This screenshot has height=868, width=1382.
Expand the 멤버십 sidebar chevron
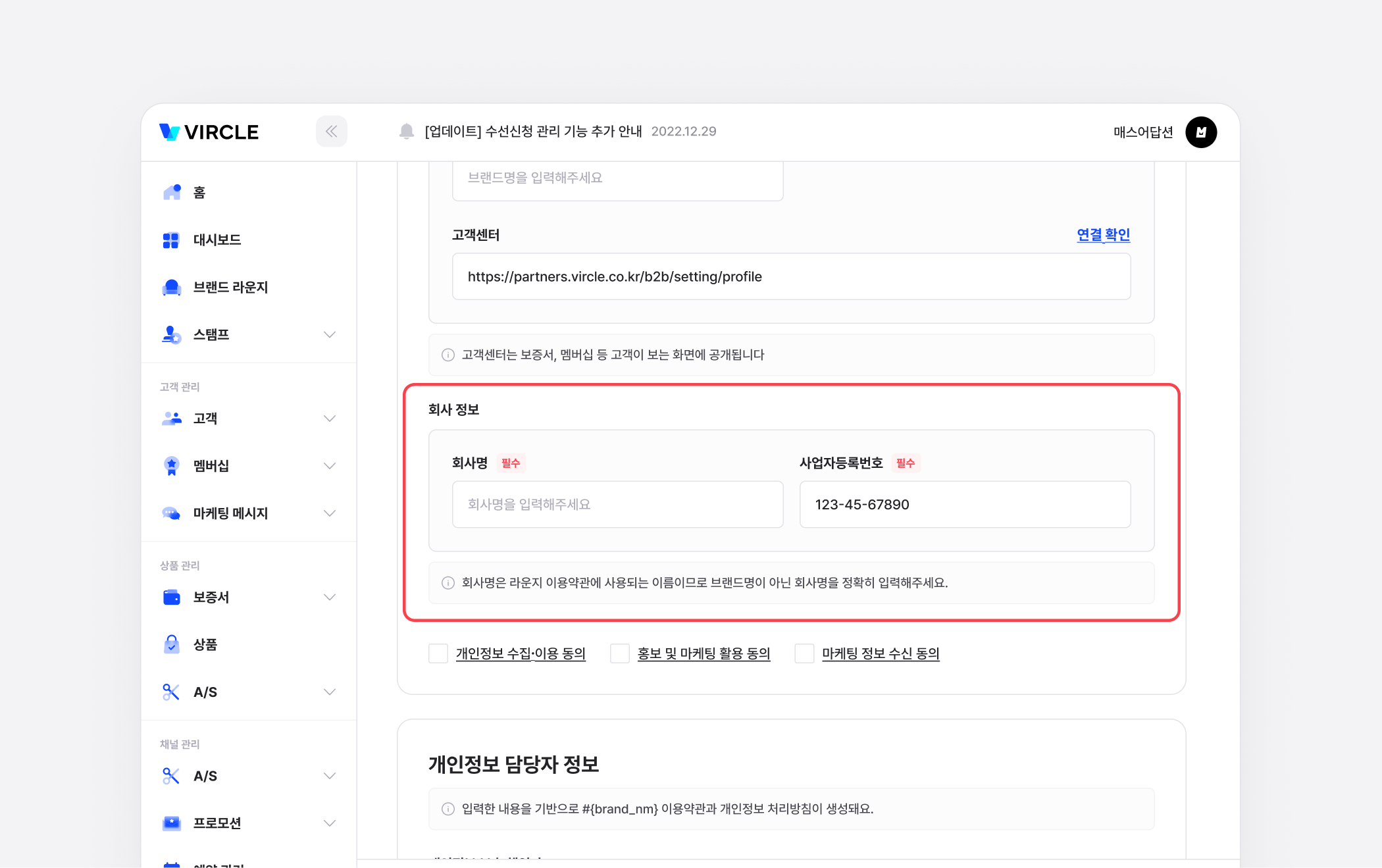pyautogui.click(x=330, y=466)
